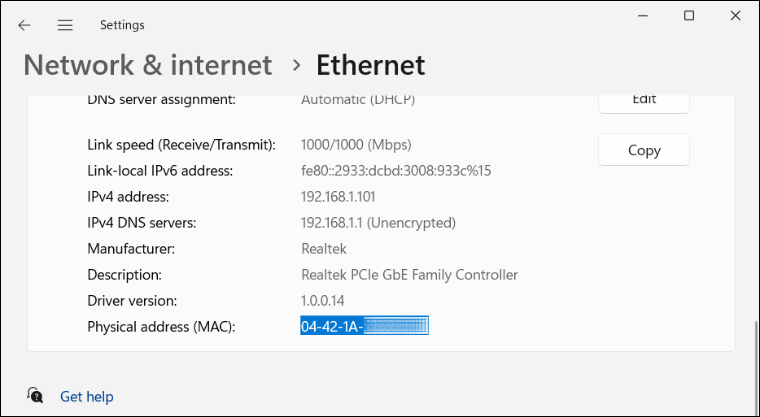Click the link-local IPv6 address value

(x=396, y=171)
